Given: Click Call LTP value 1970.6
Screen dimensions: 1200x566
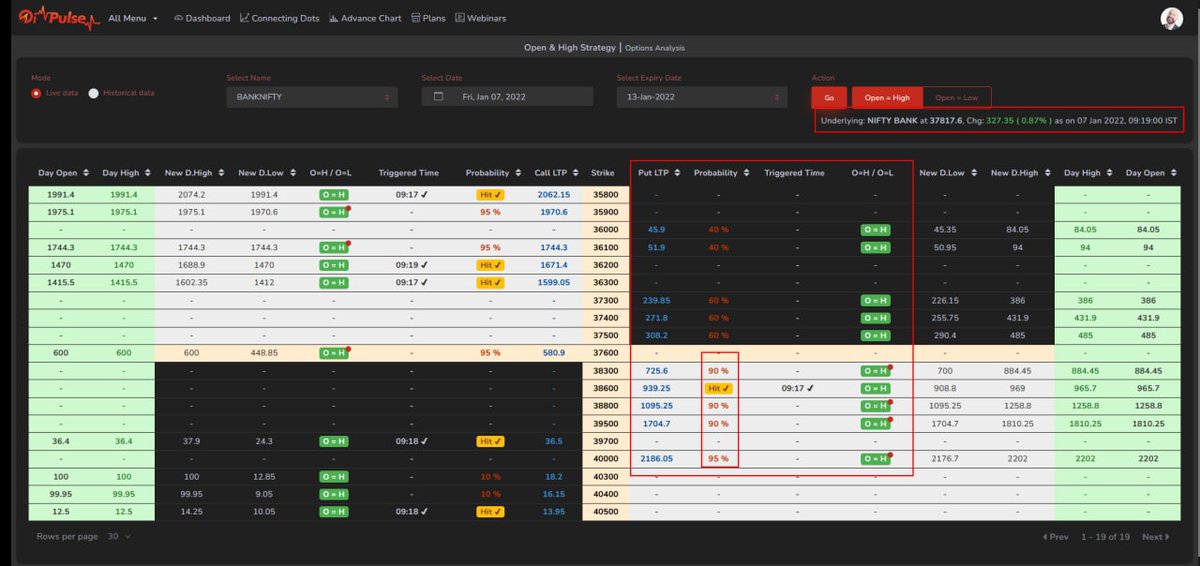Looking at the screenshot, I should pos(553,212).
